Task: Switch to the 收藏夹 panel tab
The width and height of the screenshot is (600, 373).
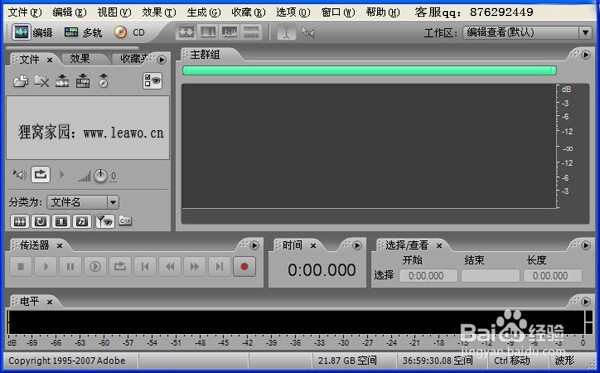Action: click(134, 59)
